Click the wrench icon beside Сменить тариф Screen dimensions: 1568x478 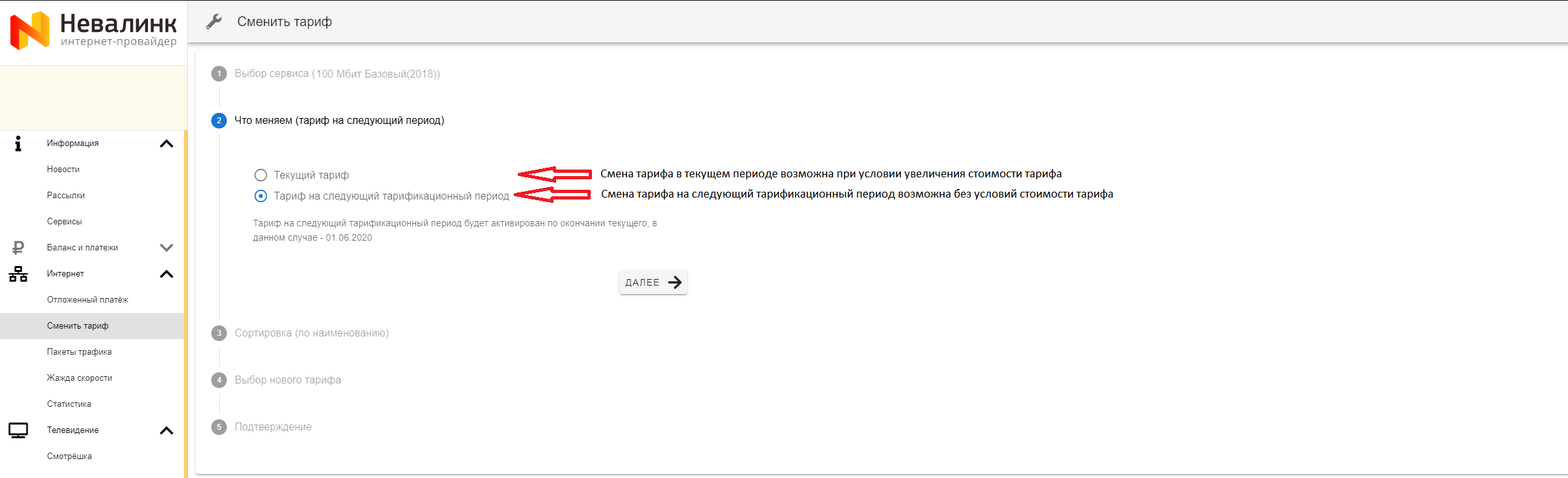214,22
